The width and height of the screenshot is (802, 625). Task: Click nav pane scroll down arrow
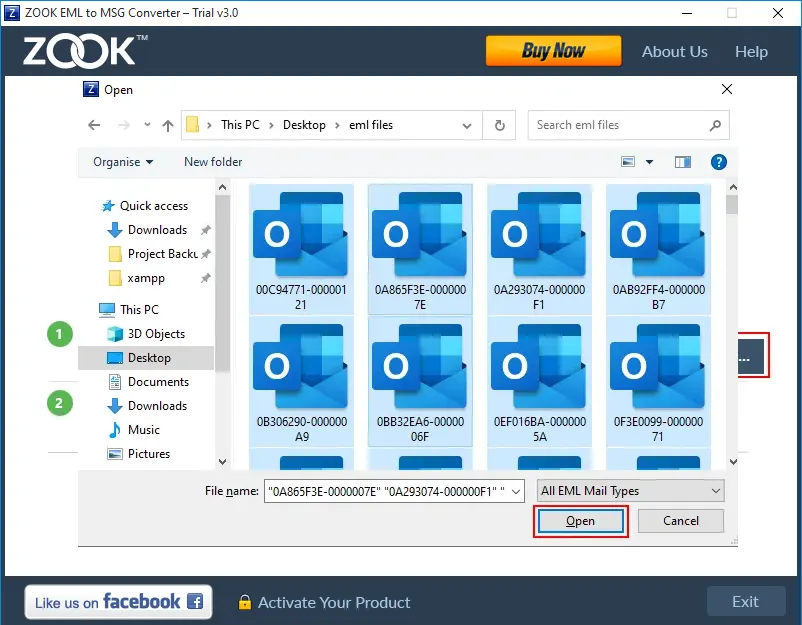tap(222, 462)
